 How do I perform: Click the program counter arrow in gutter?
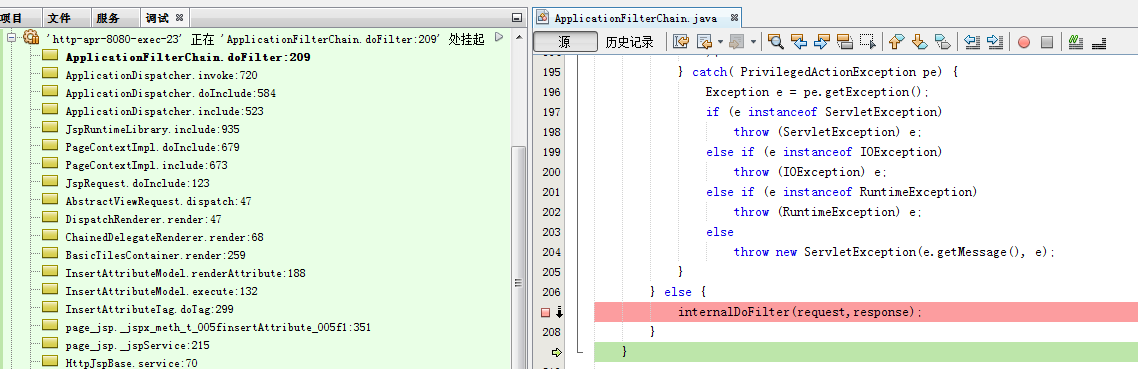point(557,352)
